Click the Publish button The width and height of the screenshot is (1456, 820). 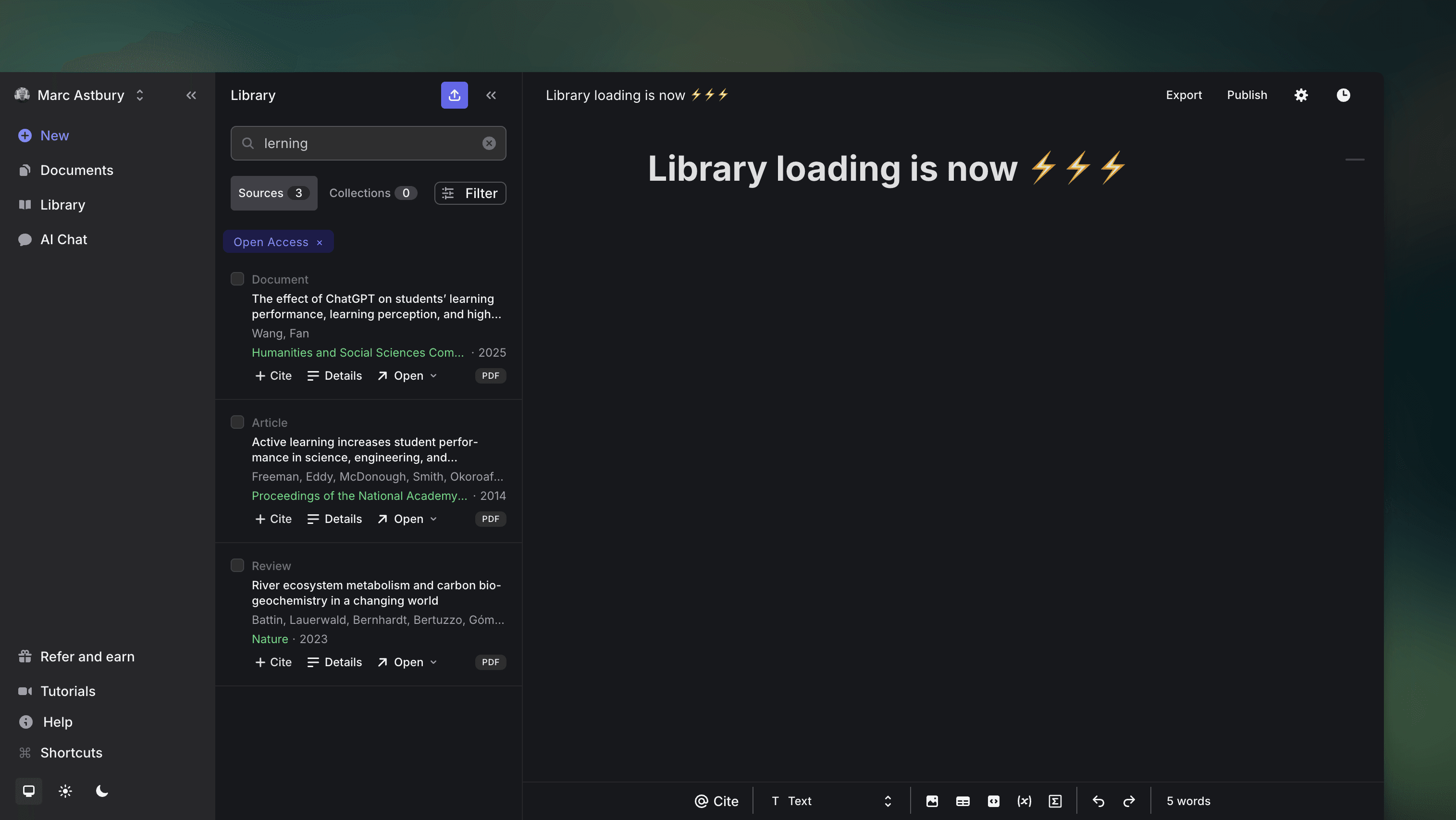pos(1246,95)
